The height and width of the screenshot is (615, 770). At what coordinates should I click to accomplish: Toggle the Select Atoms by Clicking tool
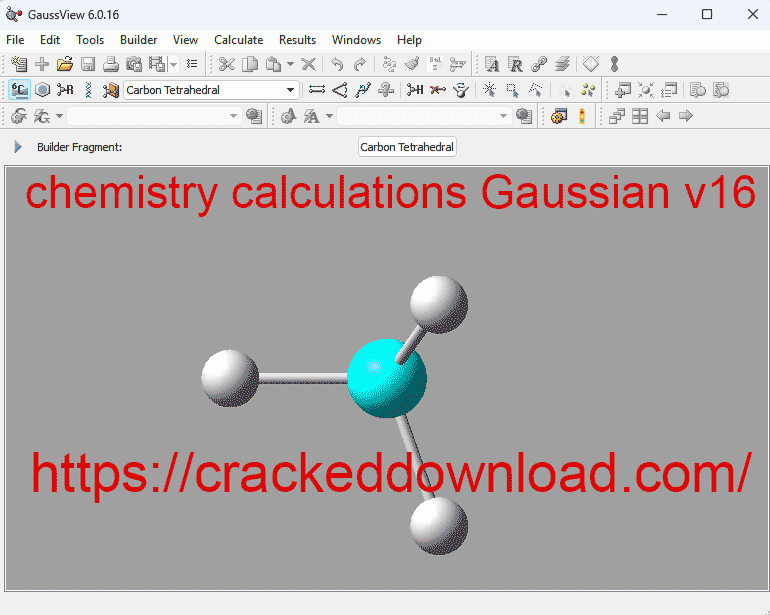coord(490,90)
